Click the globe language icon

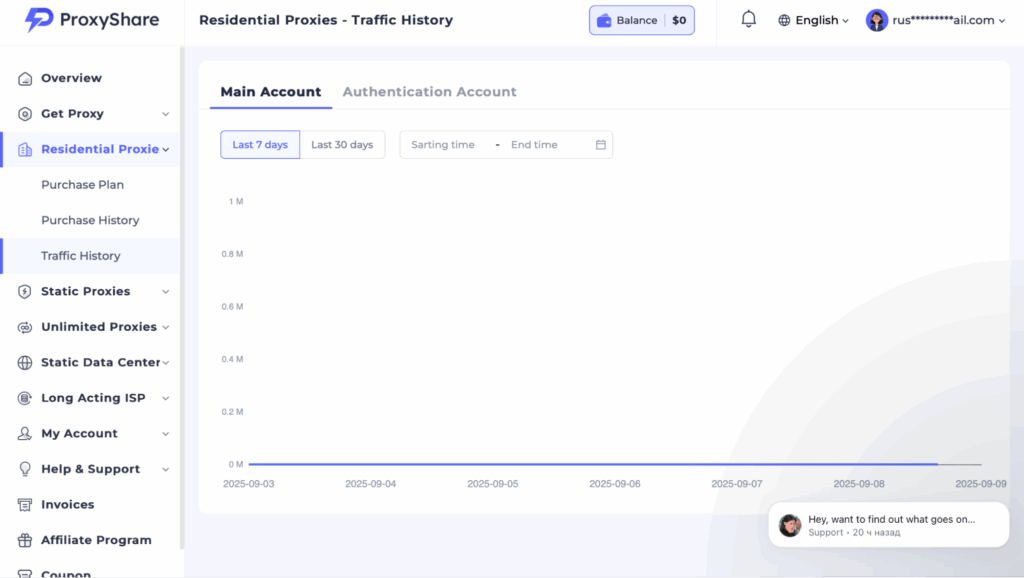coord(784,20)
